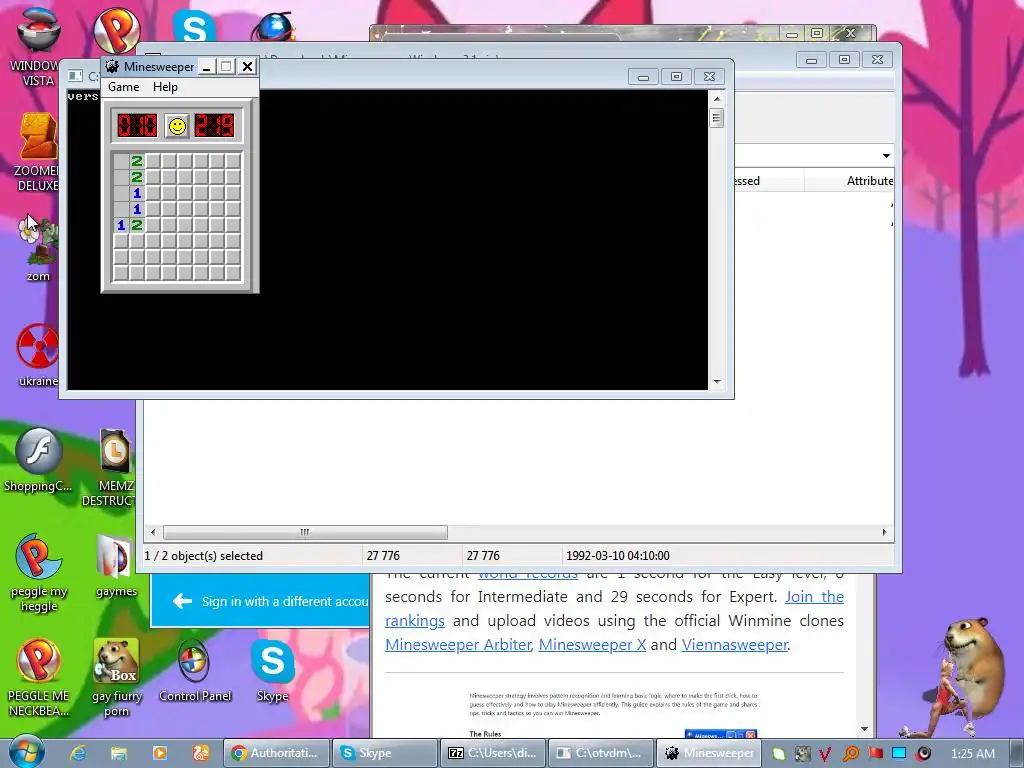Click the topmost green 2 in Minesweeper grid
Image resolution: width=1024 pixels, height=768 pixels.
[x=136, y=161]
